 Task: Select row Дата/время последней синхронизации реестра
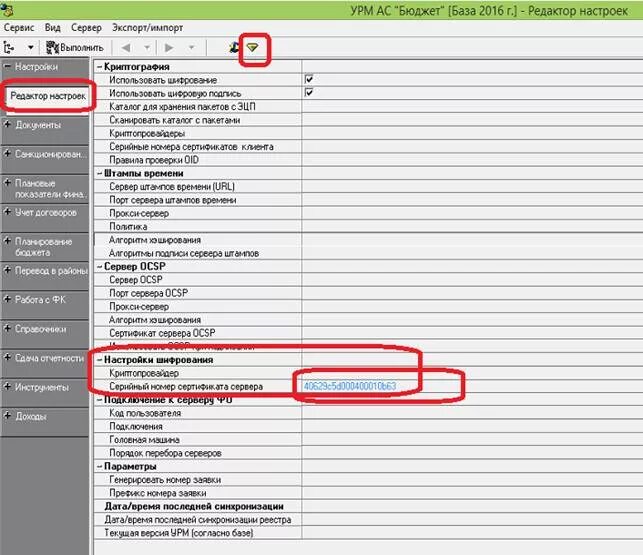click(198, 520)
